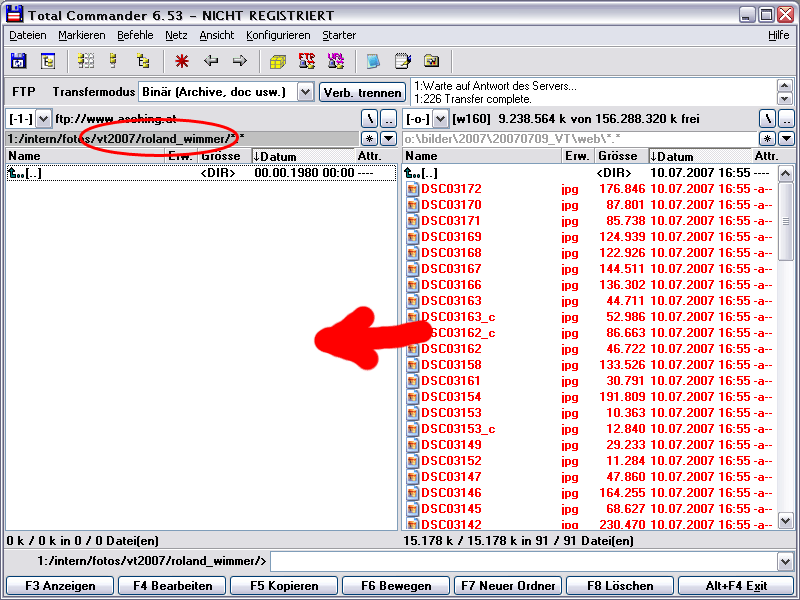This screenshot has width=800, height=600.
Task: Click the file icon next to DSC03169
Action: click(x=412, y=237)
